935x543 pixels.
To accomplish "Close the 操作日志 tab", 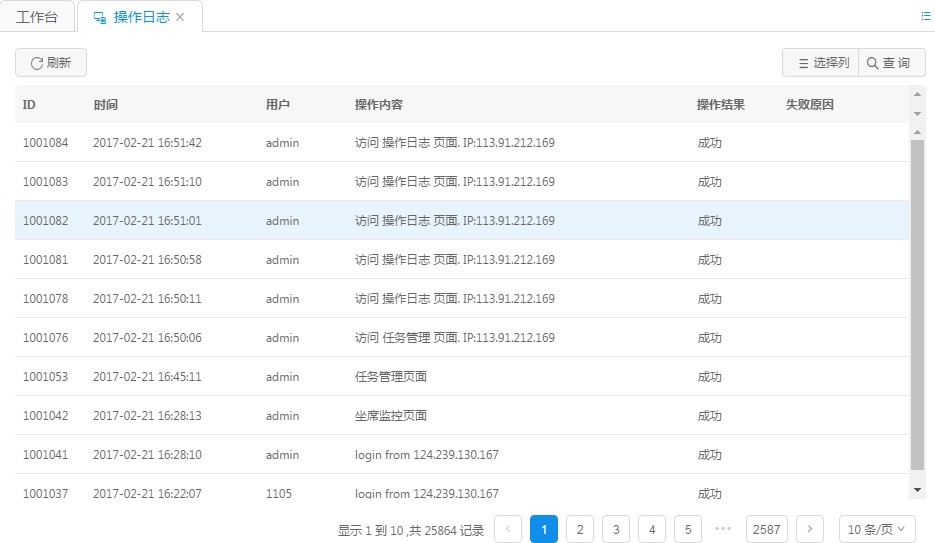I will coord(180,17).
